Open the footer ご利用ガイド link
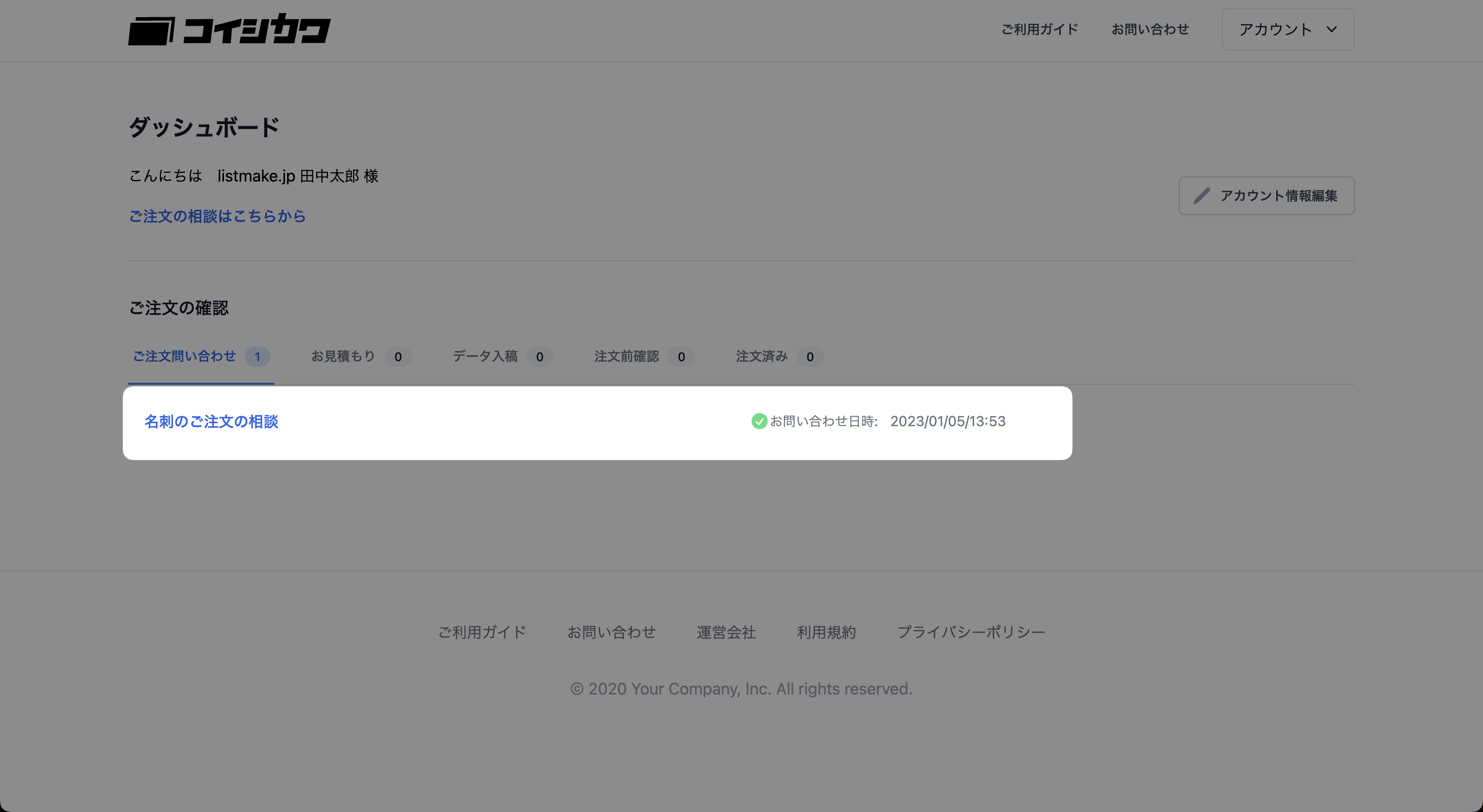The height and width of the screenshot is (812, 1483). point(482,632)
